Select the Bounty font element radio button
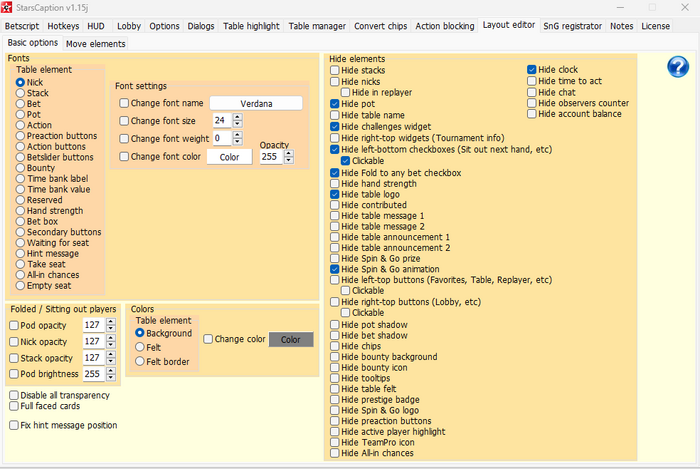 (x=20, y=168)
